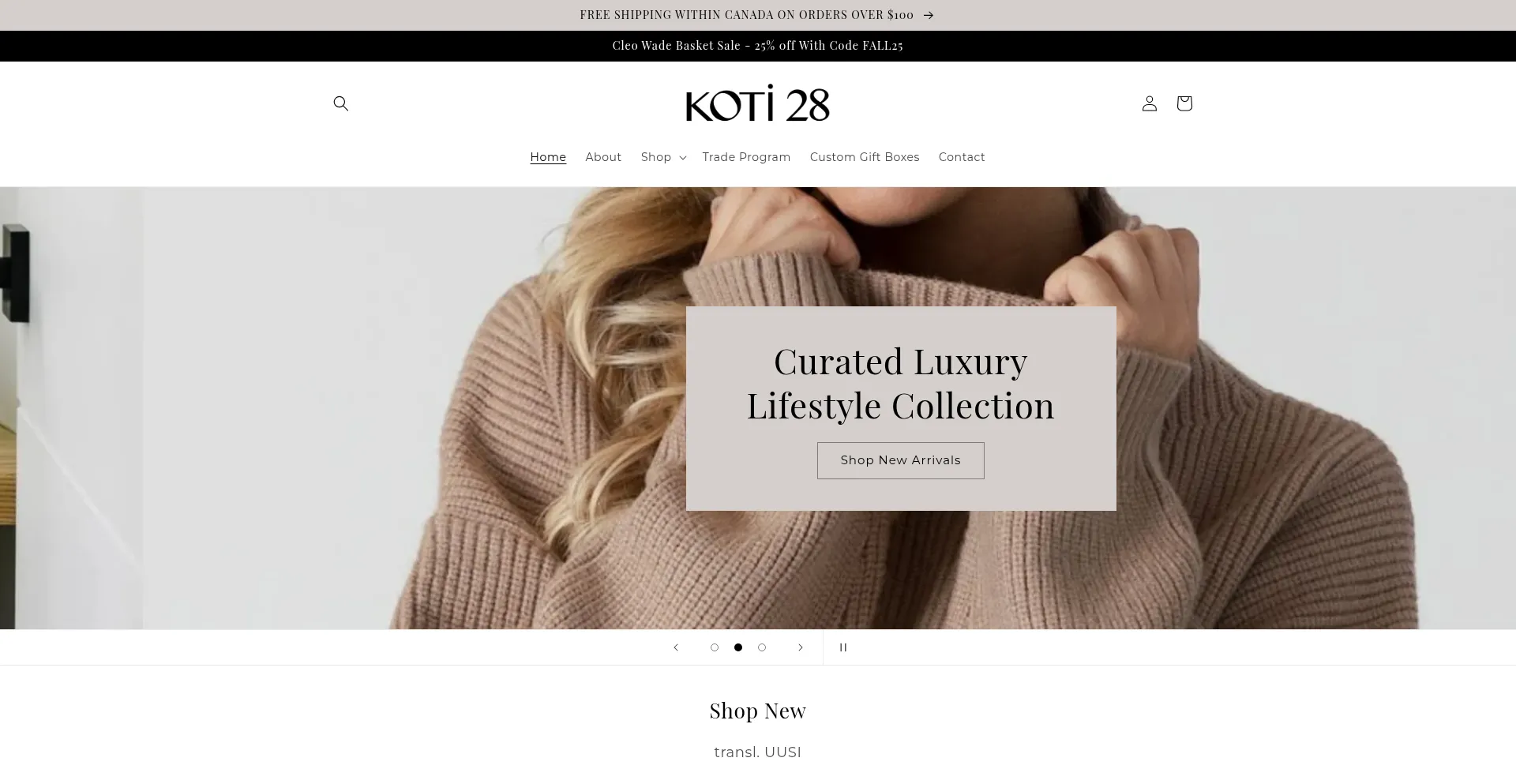
Task: Open the search magnifier icon
Action: [341, 103]
